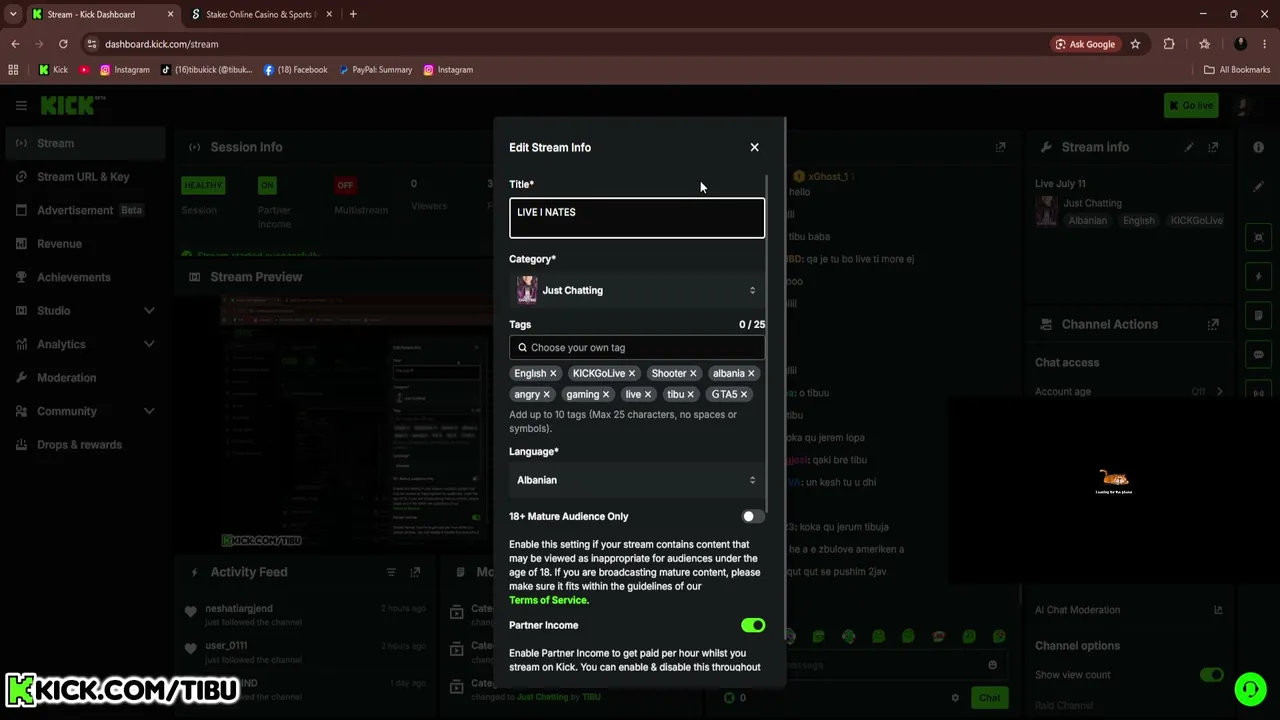The height and width of the screenshot is (720, 1280).
Task: Click the pencil icon in Stream info panel
Action: [x=1189, y=147]
